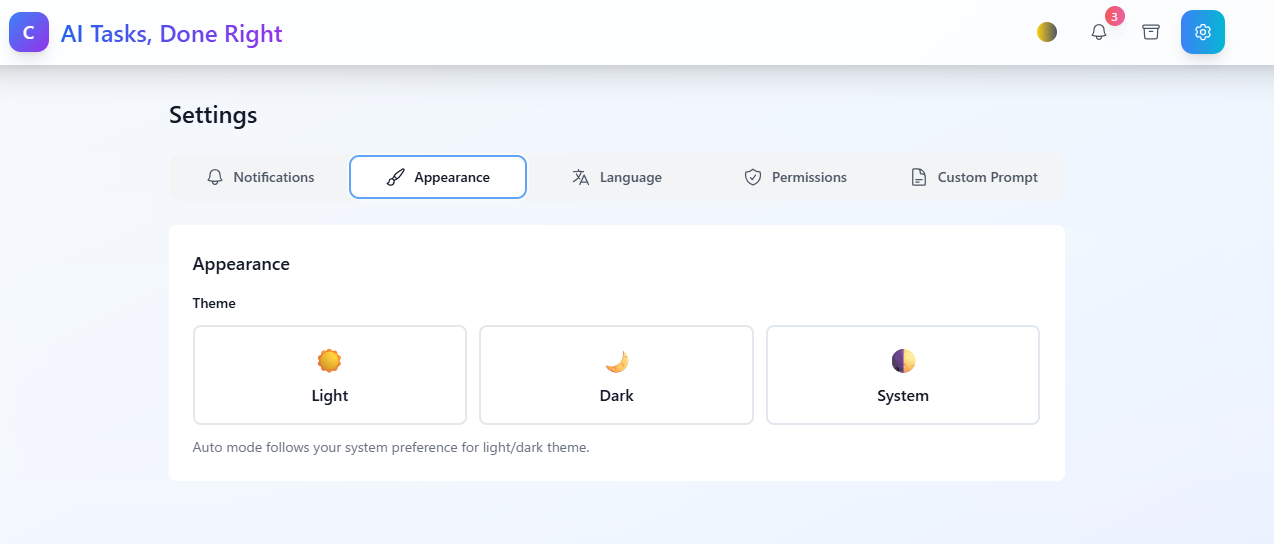Click the crescent moon icon in the Dark card

pyautogui.click(x=616, y=361)
